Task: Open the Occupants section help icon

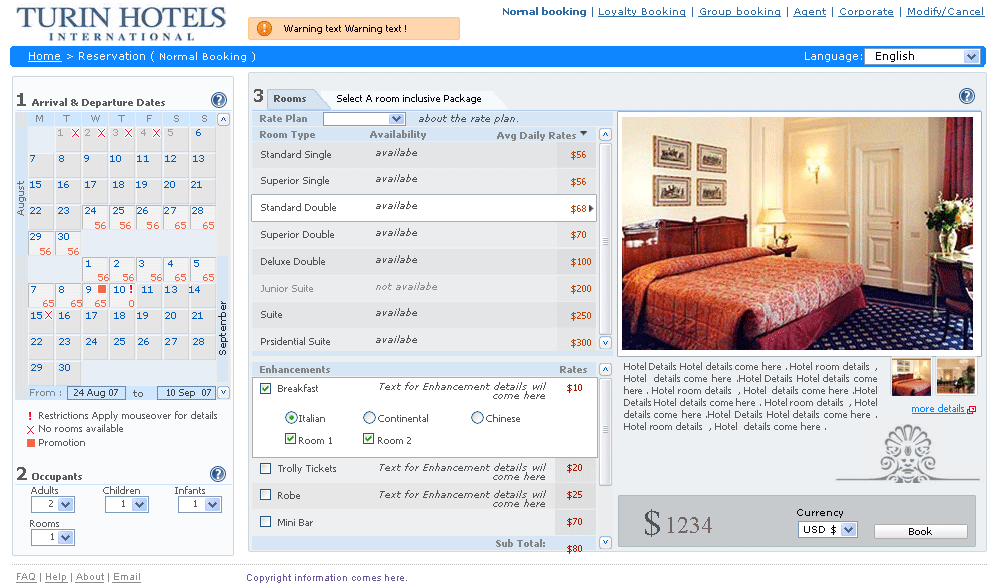Action: [218, 474]
